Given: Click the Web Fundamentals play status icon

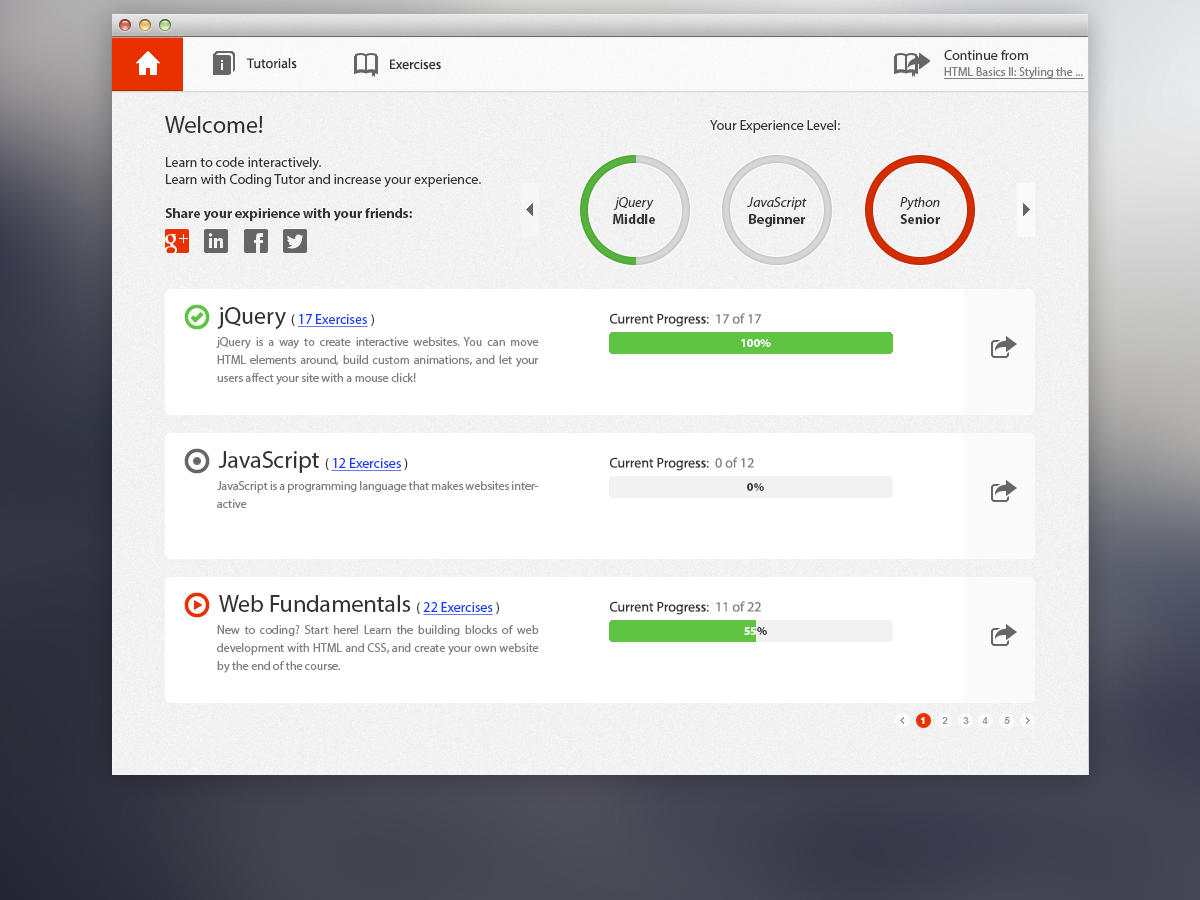Looking at the screenshot, I should pyautogui.click(x=197, y=605).
